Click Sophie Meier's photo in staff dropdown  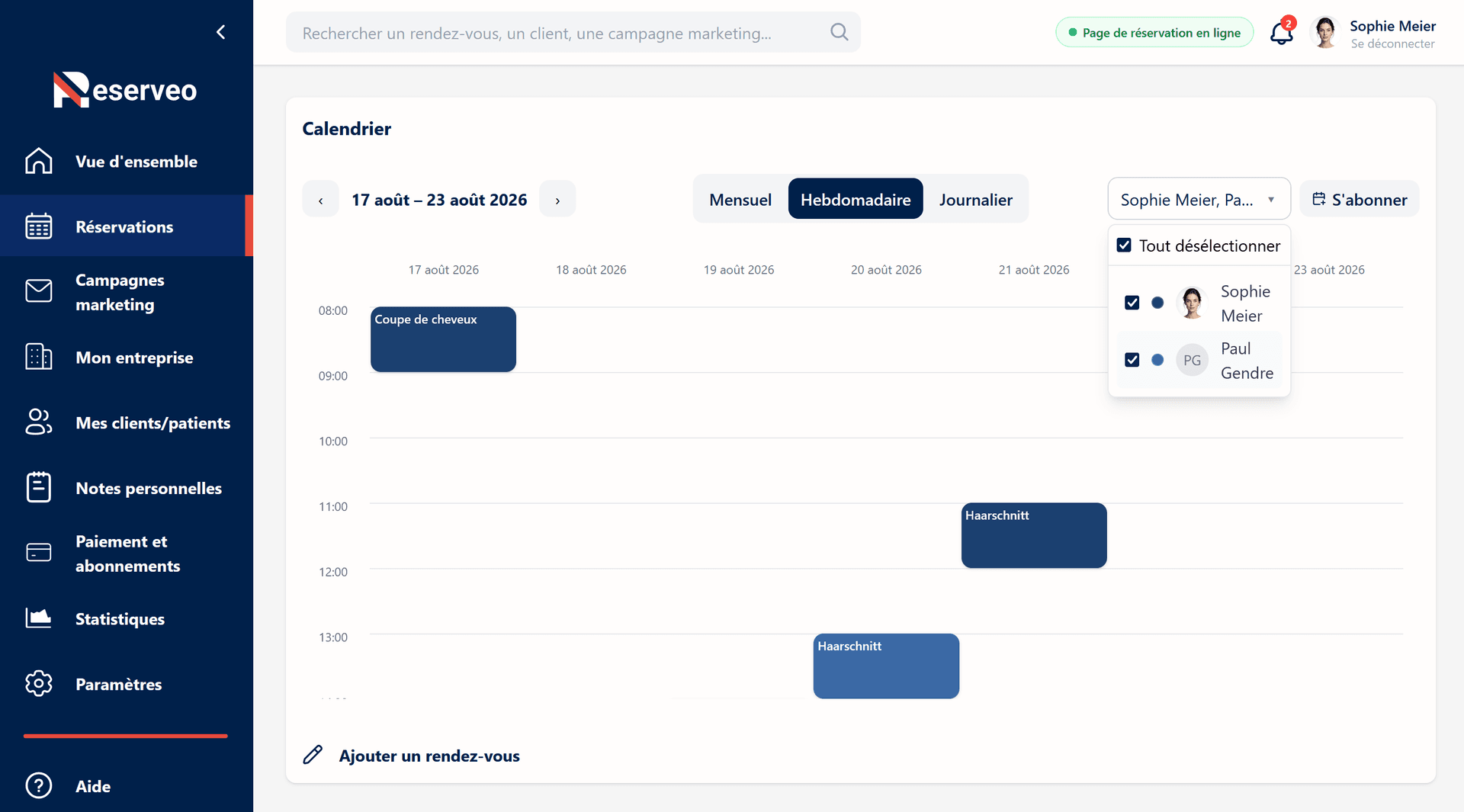[1192, 303]
